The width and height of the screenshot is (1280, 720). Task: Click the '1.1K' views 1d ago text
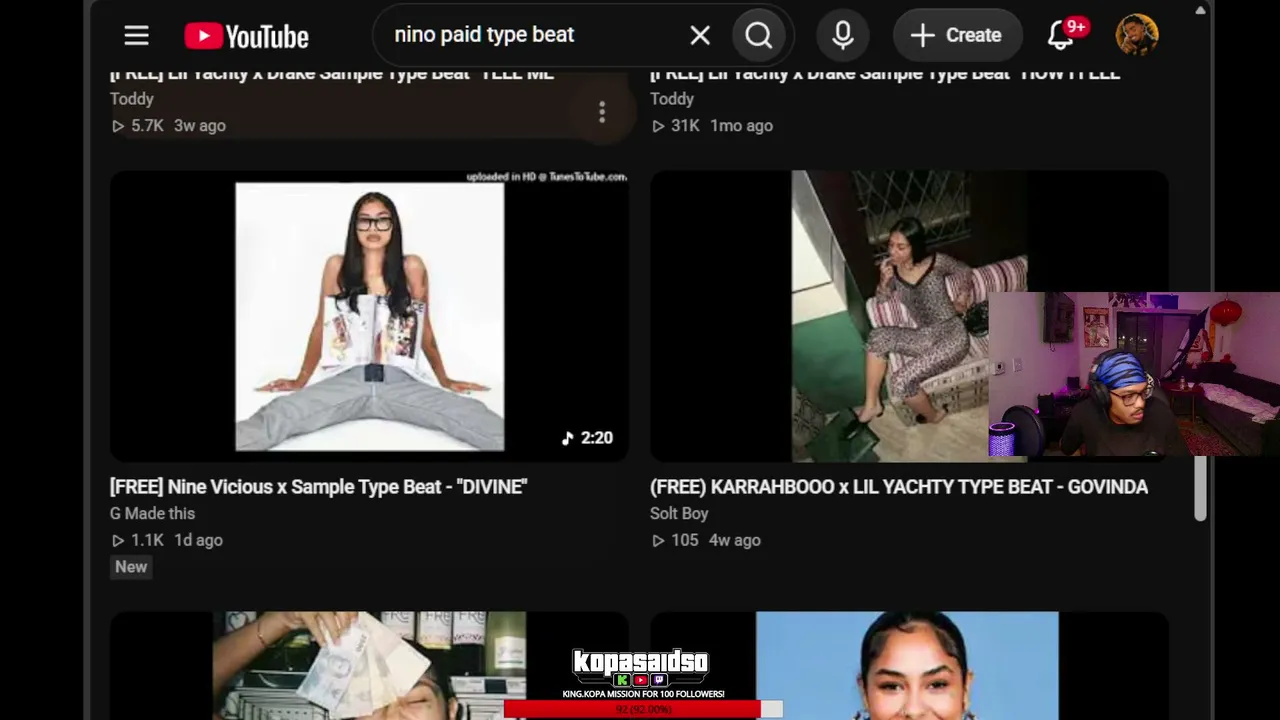pos(167,540)
